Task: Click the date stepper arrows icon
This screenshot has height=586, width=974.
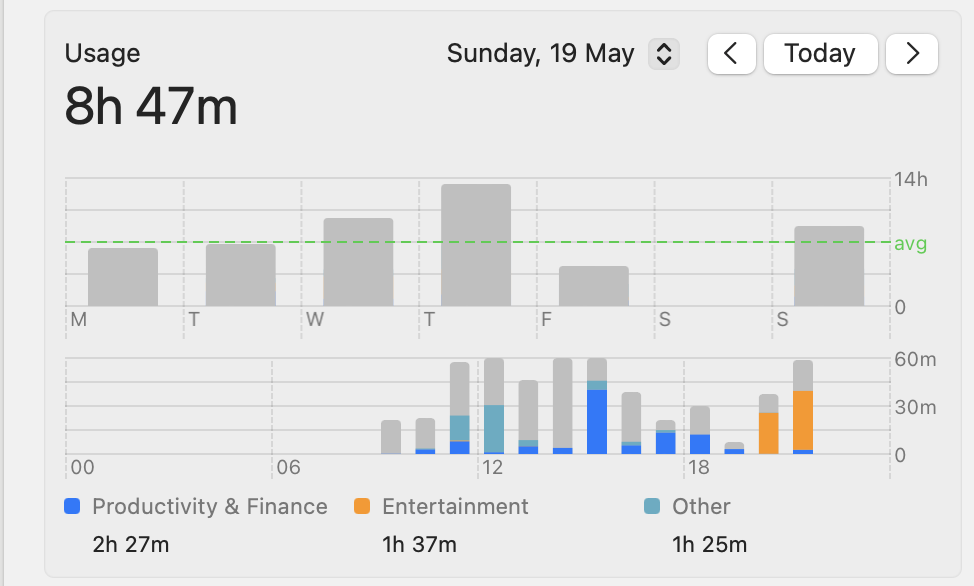Action: tap(664, 54)
